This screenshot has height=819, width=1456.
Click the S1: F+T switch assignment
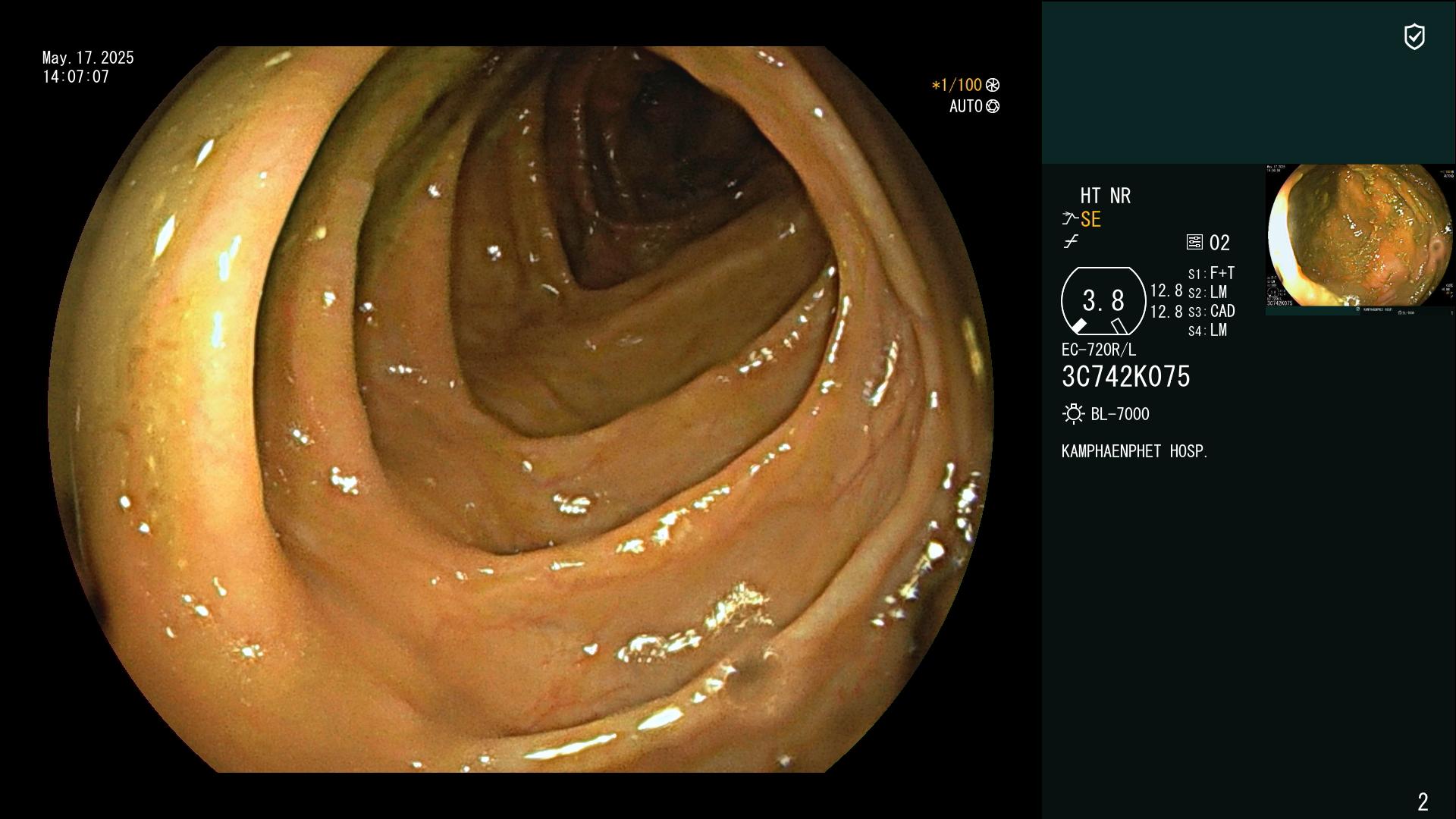1212,273
